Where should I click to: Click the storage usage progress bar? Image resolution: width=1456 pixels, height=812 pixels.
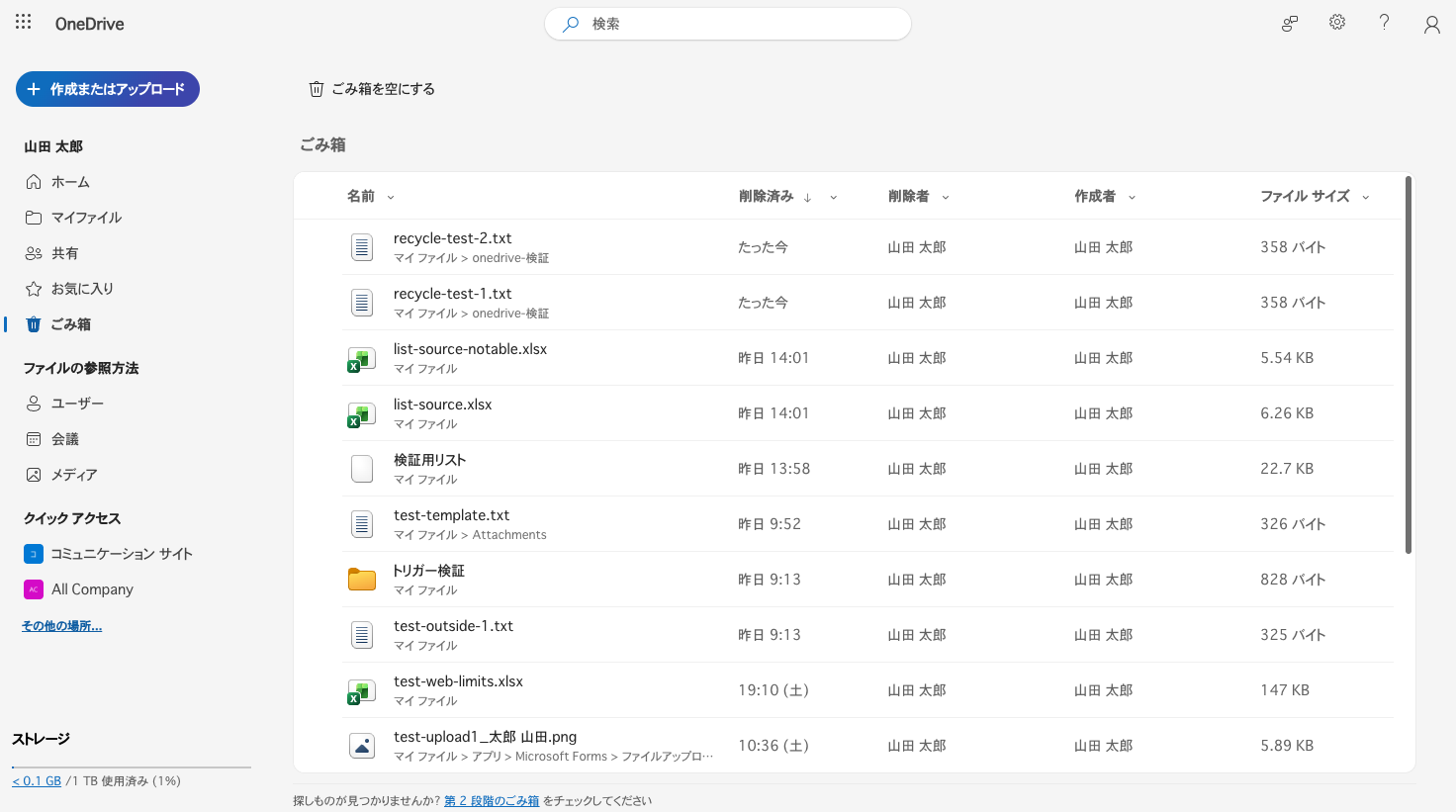132,767
